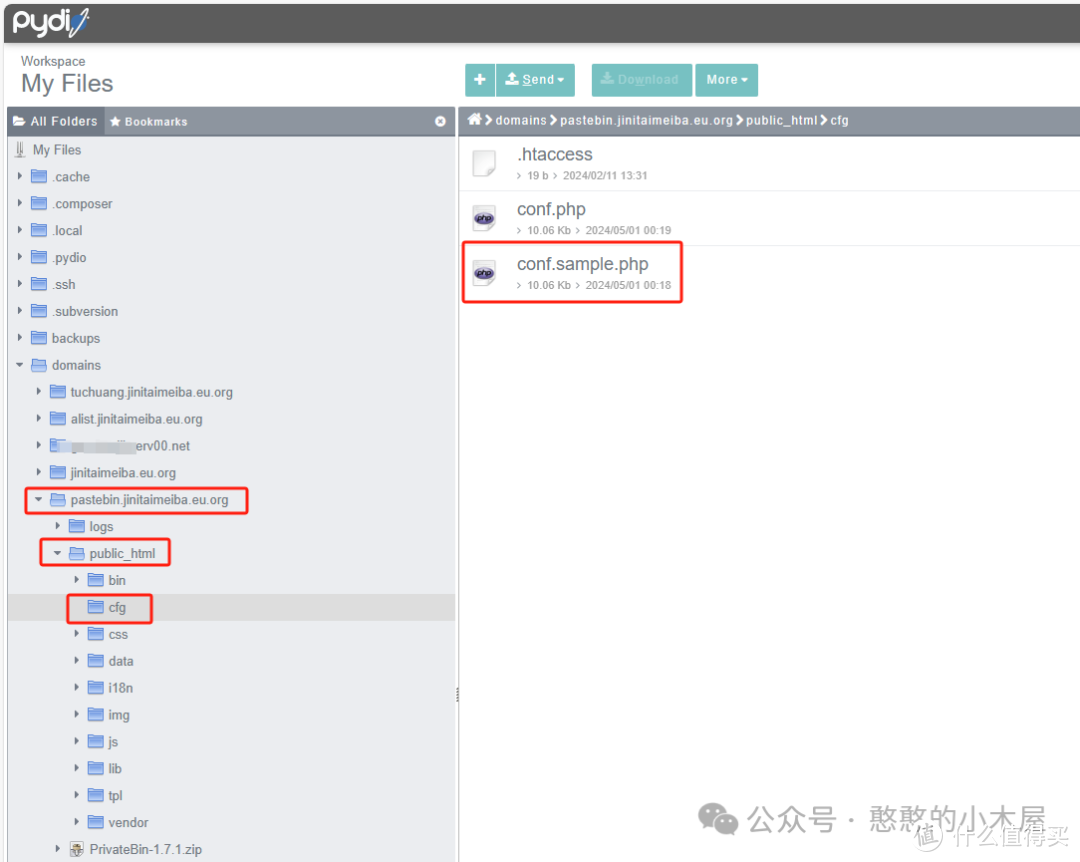Click the data folder icon
Viewport: 1080px width, 862px height.
pyautogui.click(x=96, y=661)
